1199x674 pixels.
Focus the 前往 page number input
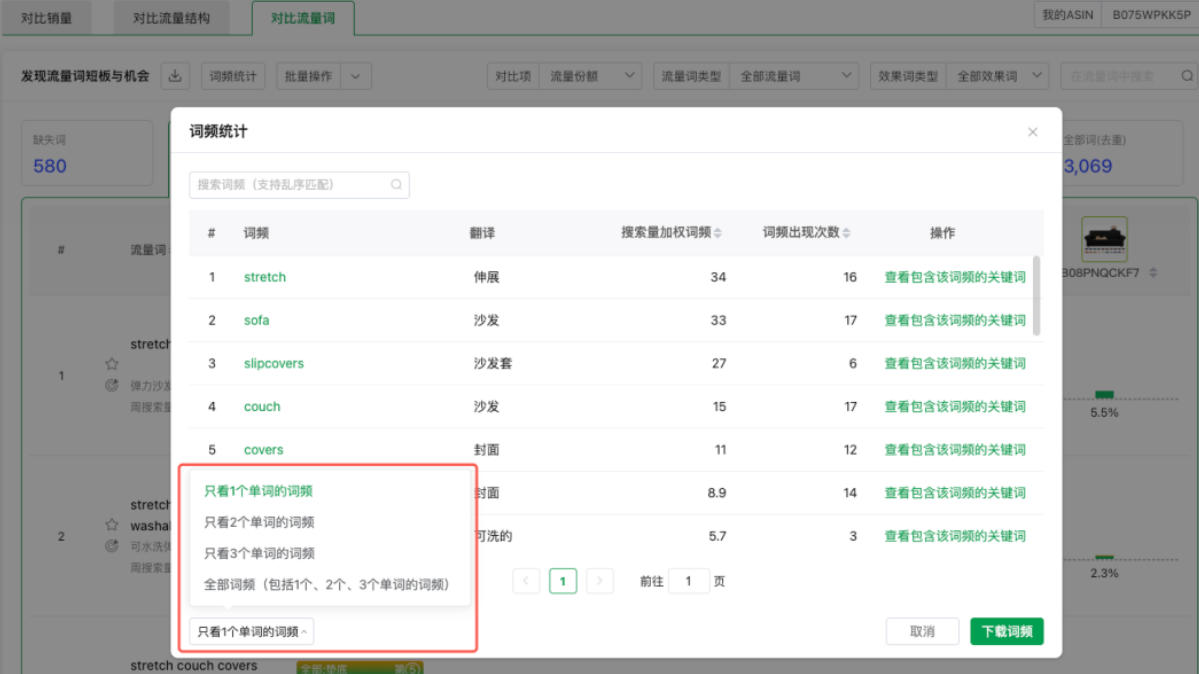(x=688, y=581)
